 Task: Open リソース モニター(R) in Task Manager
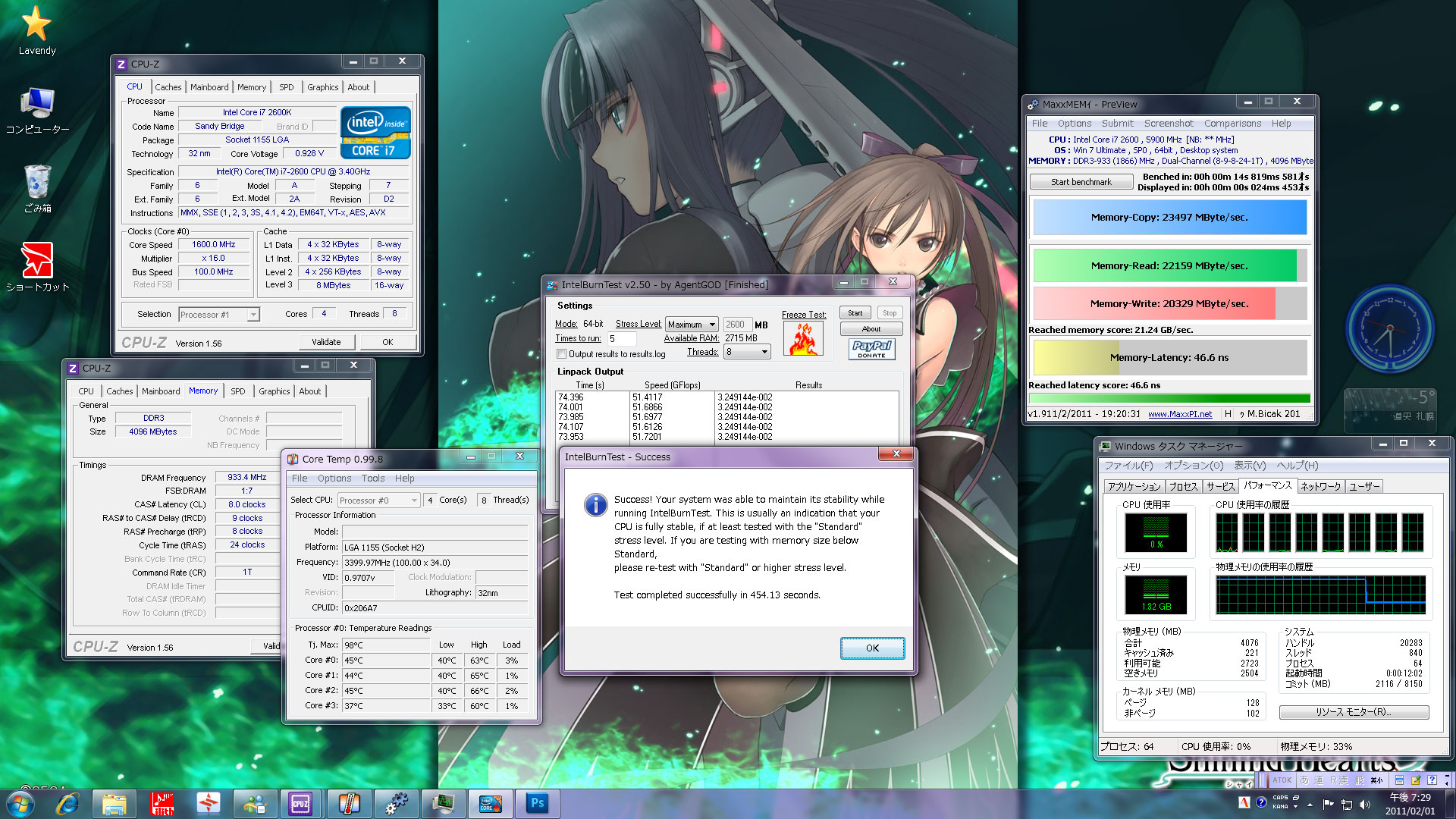point(1354,712)
